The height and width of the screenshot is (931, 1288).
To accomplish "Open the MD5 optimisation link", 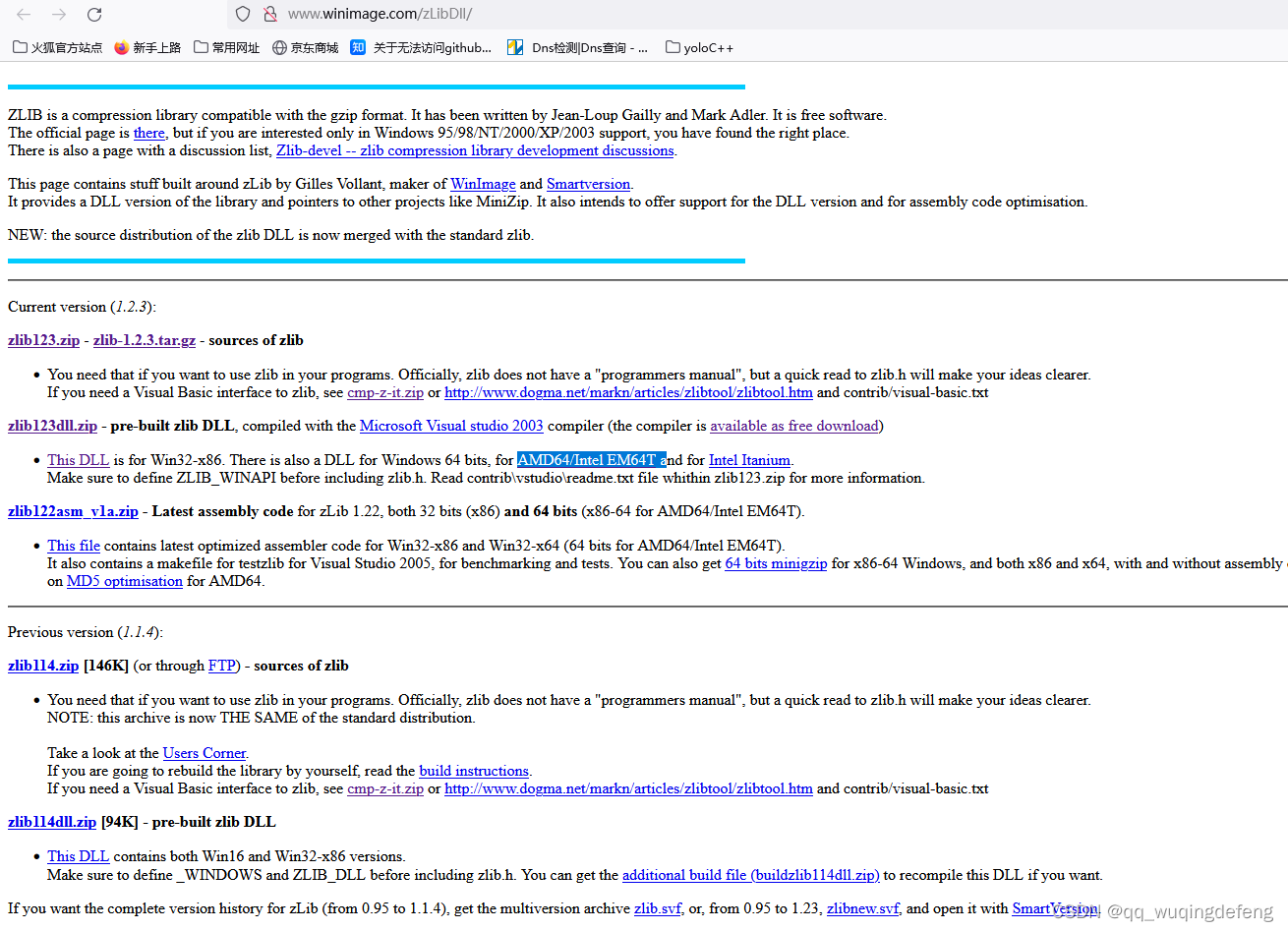I will [124, 580].
